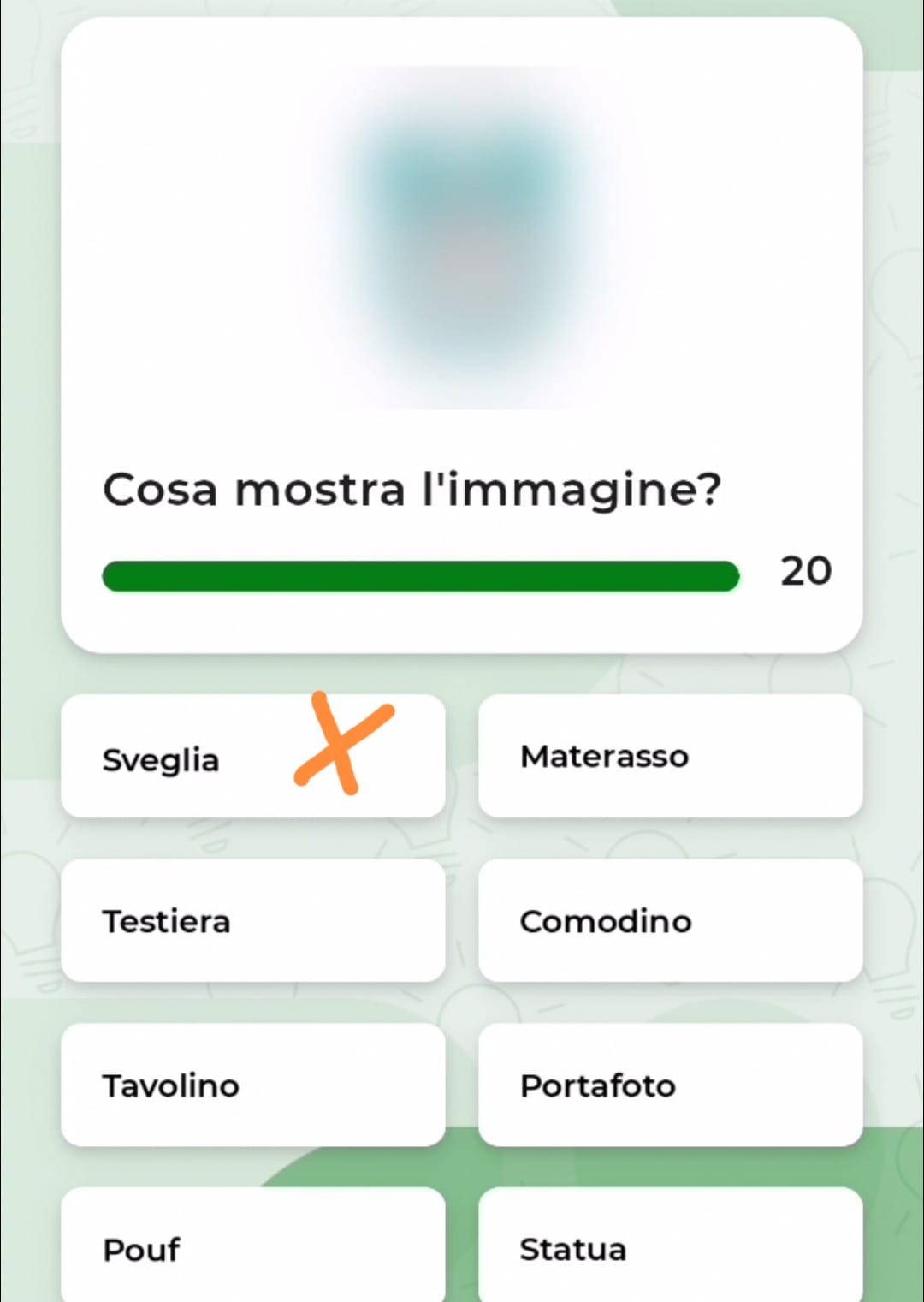Select the Comodino answer
The height and width of the screenshot is (1302, 924).
coord(670,920)
